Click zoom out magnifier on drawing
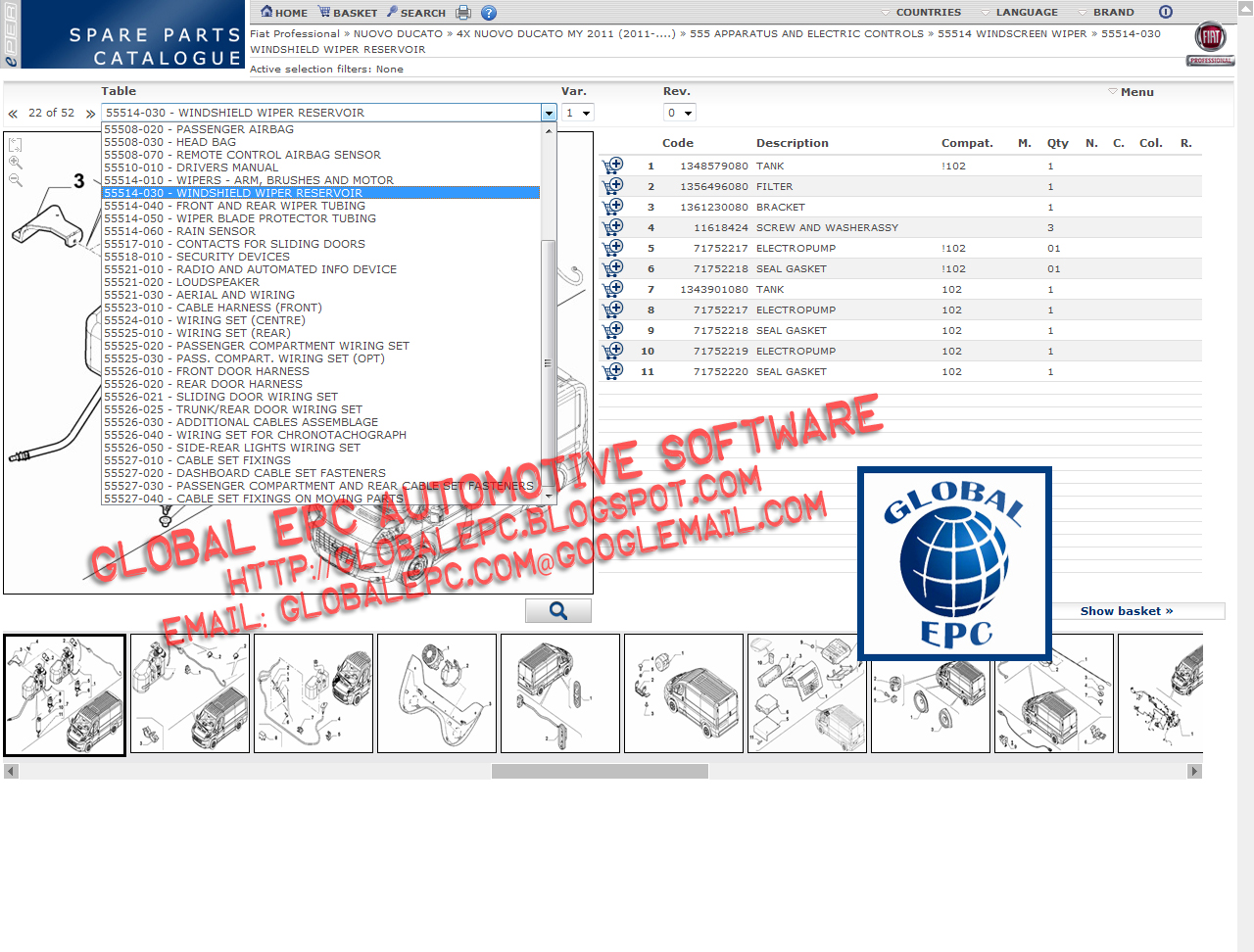Screen dimensions: 1254x952 tap(16, 180)
